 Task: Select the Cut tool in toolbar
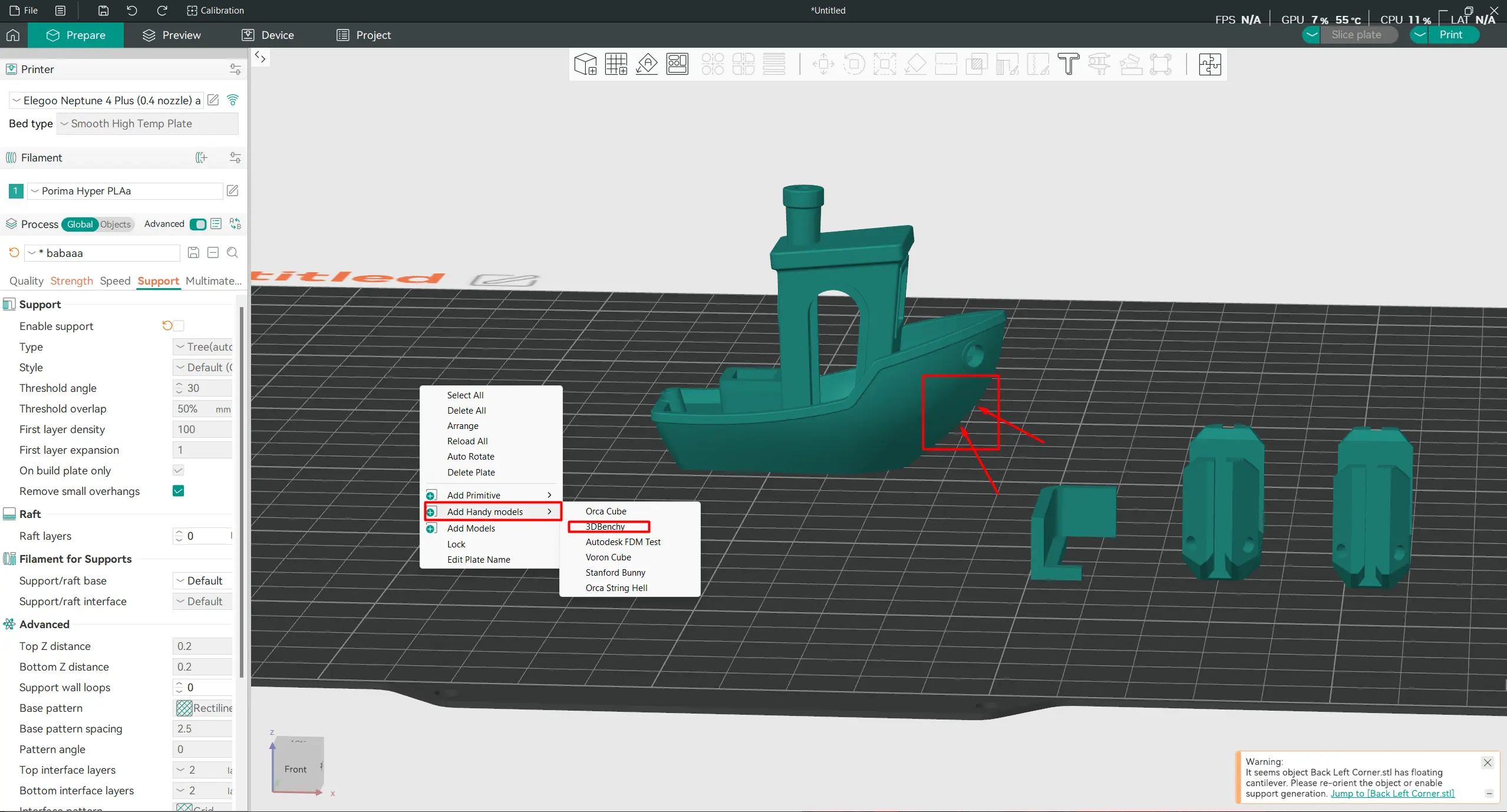[946, 64]
